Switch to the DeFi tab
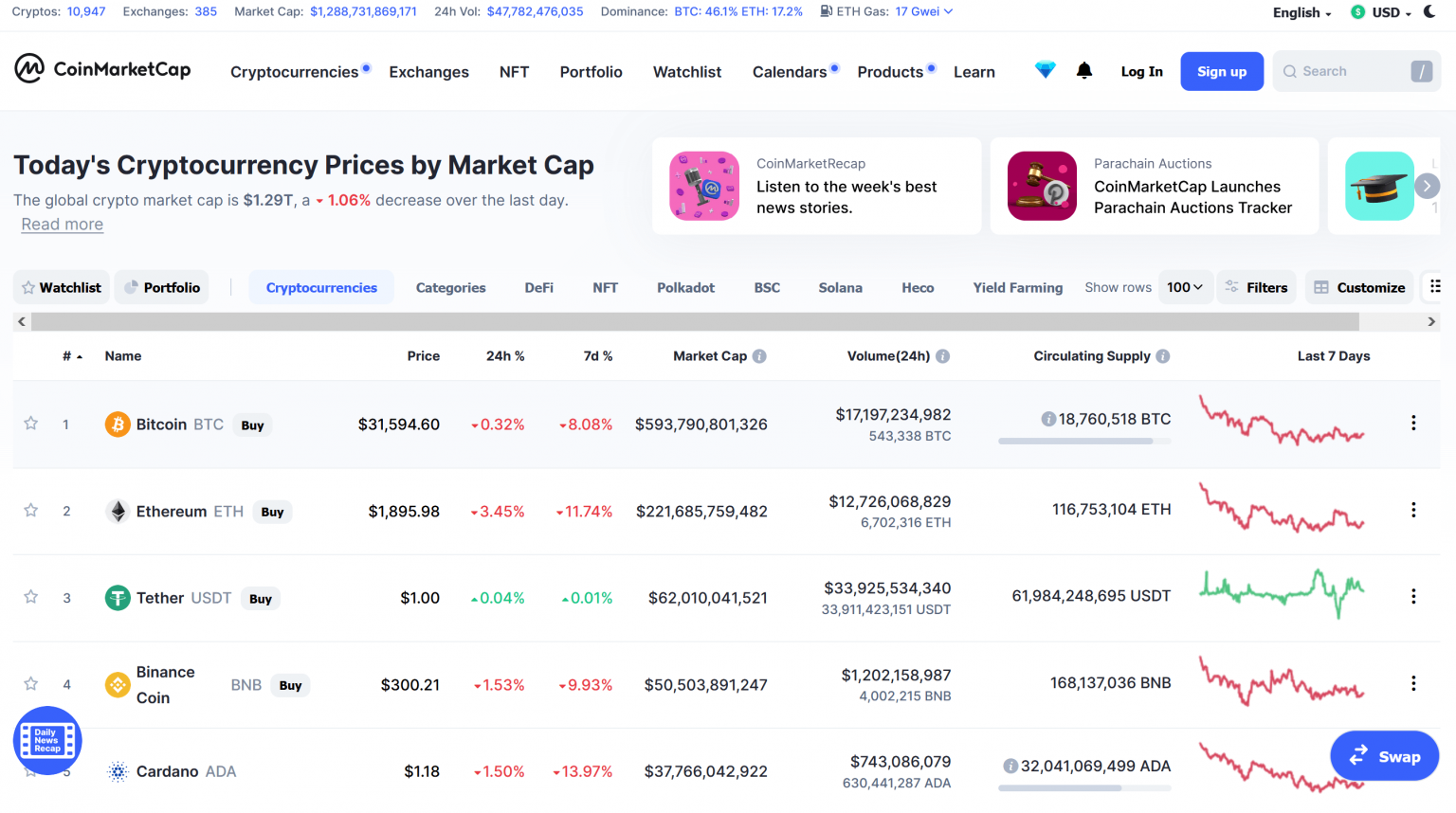The height and width of the screenshot is (813, 1456). click(x=538, y=286)
